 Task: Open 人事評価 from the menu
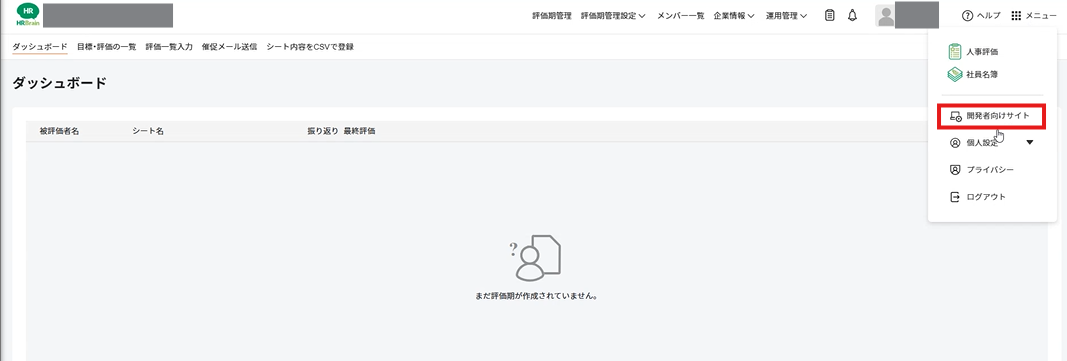click(x=982, y=52)
